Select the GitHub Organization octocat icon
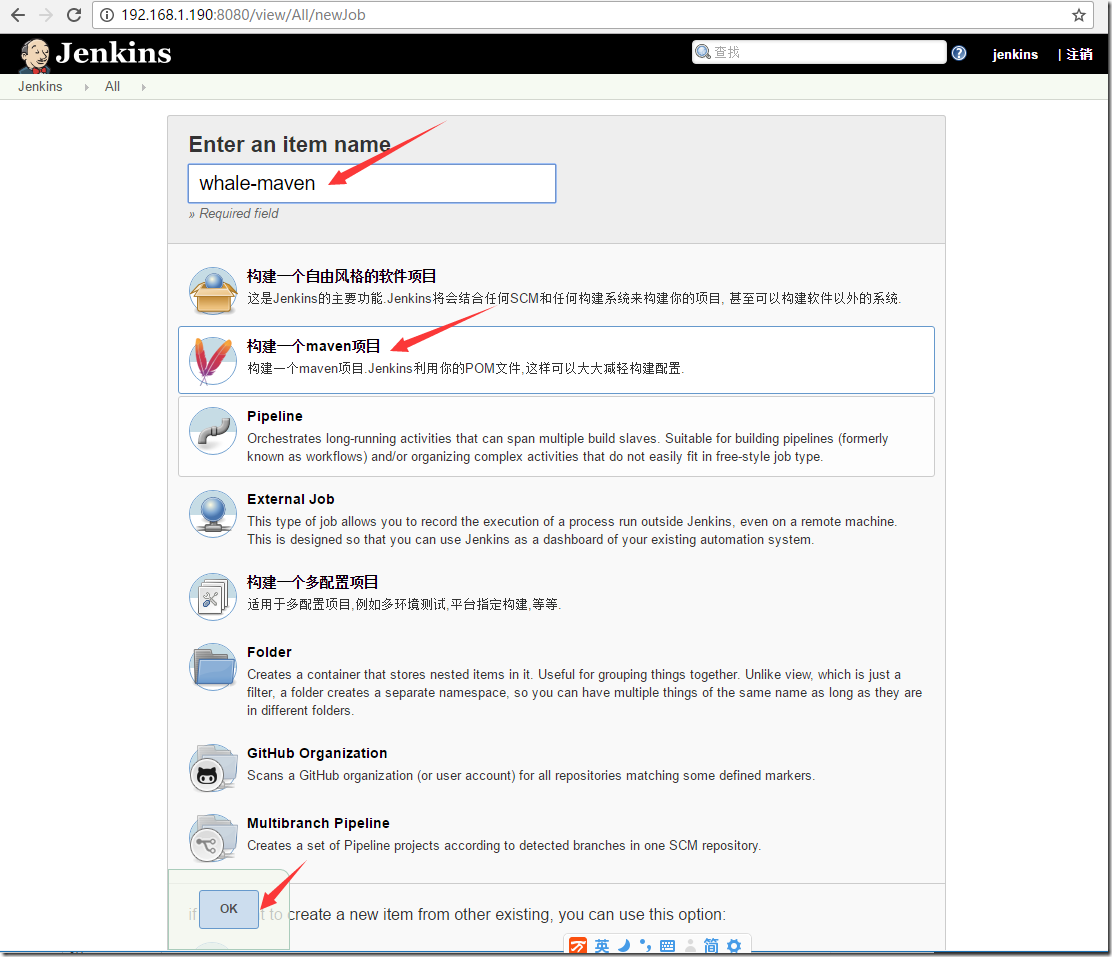 213,768
